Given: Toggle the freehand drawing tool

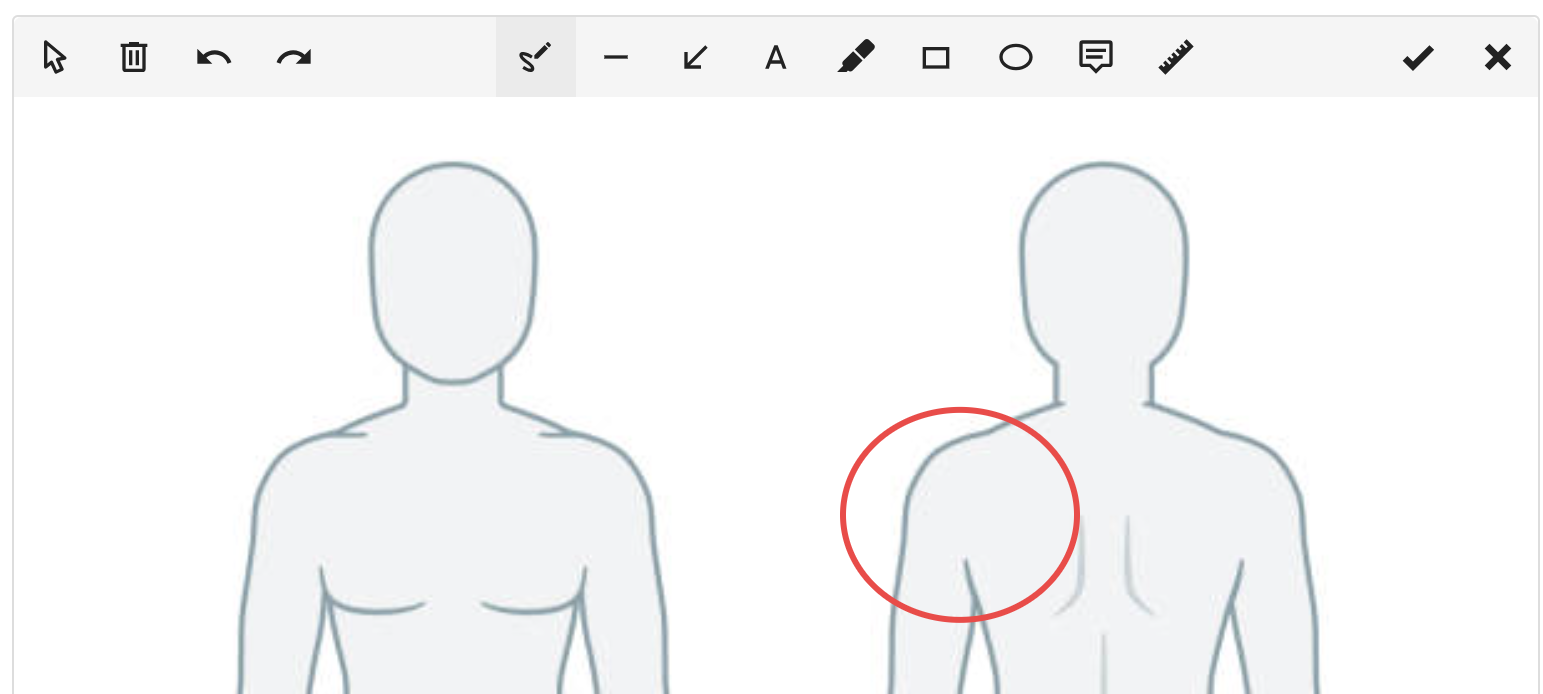Looking at the screenshot, I should coord(536,58).
